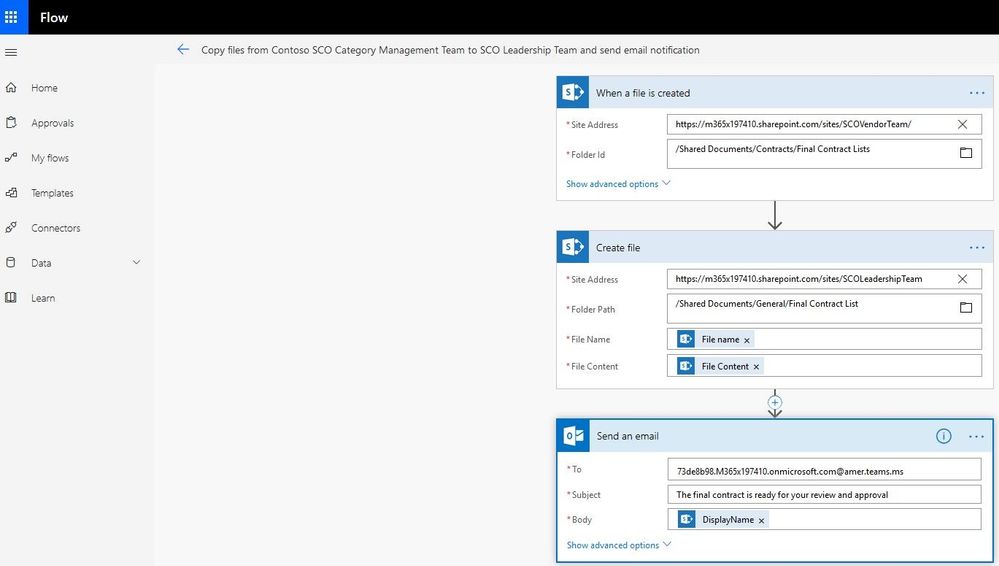The width and height of the screenshot is (999, 566).
Task: Click the SCOVendorTeam Site Address field
Action: (824, 124)
